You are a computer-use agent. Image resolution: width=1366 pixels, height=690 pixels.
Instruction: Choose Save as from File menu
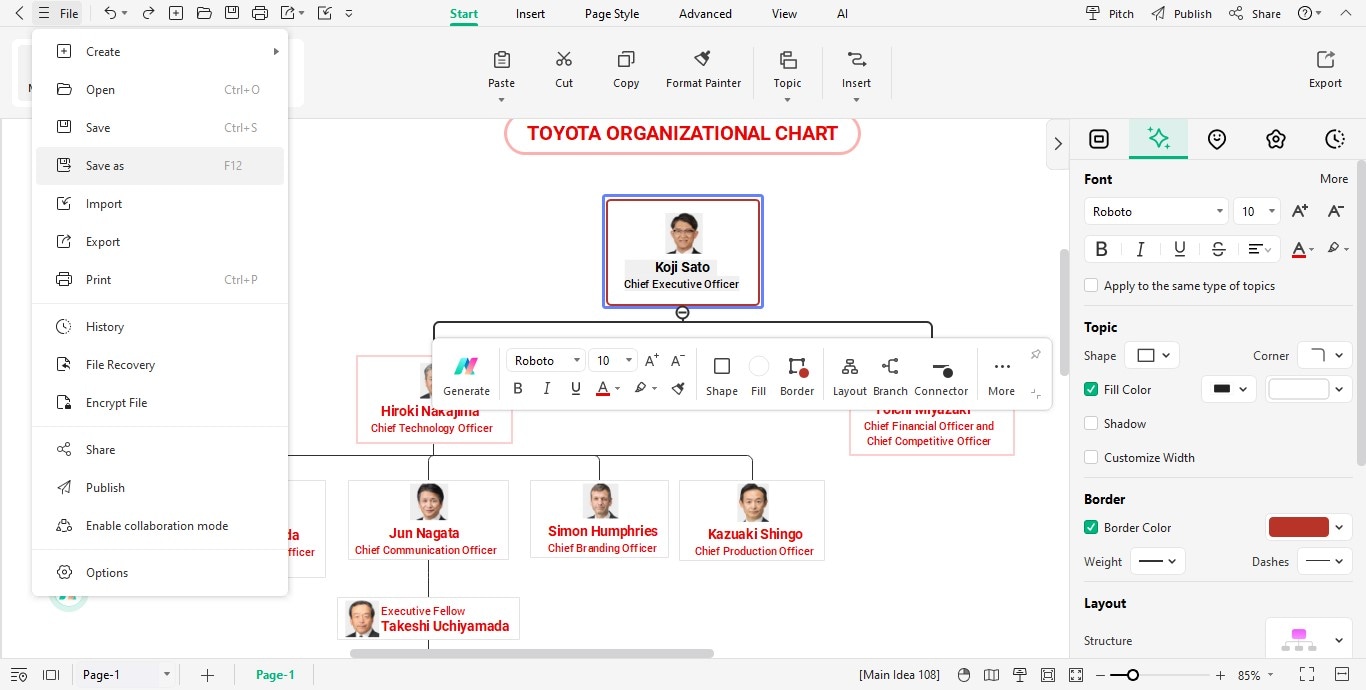[x=160, y=166]
